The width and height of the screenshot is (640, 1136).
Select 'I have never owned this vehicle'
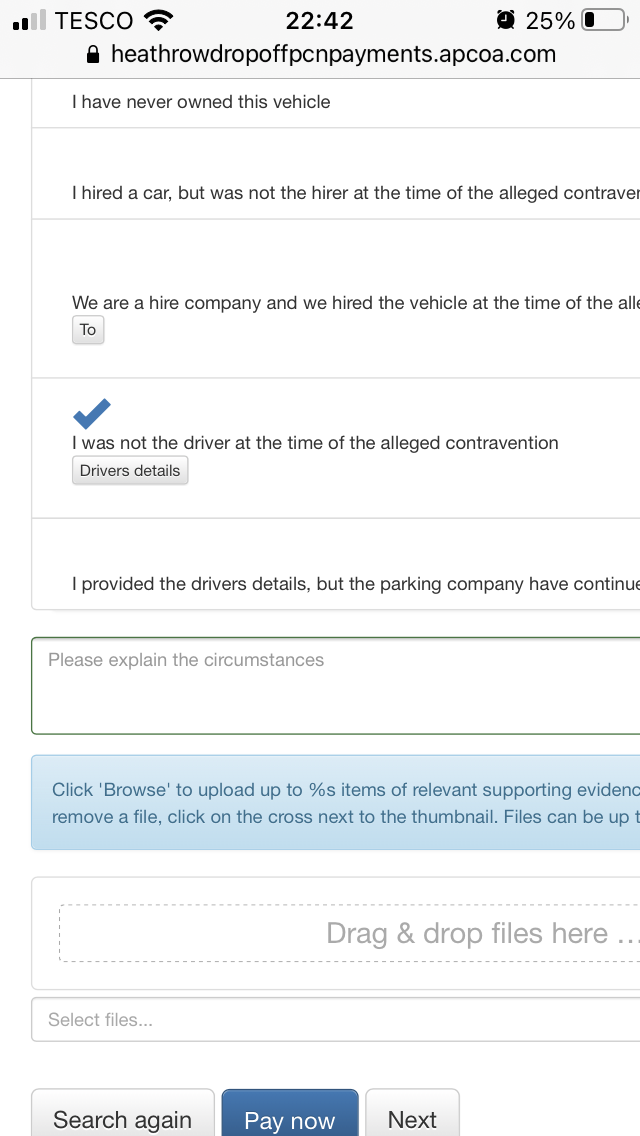[x=201, y=102]
